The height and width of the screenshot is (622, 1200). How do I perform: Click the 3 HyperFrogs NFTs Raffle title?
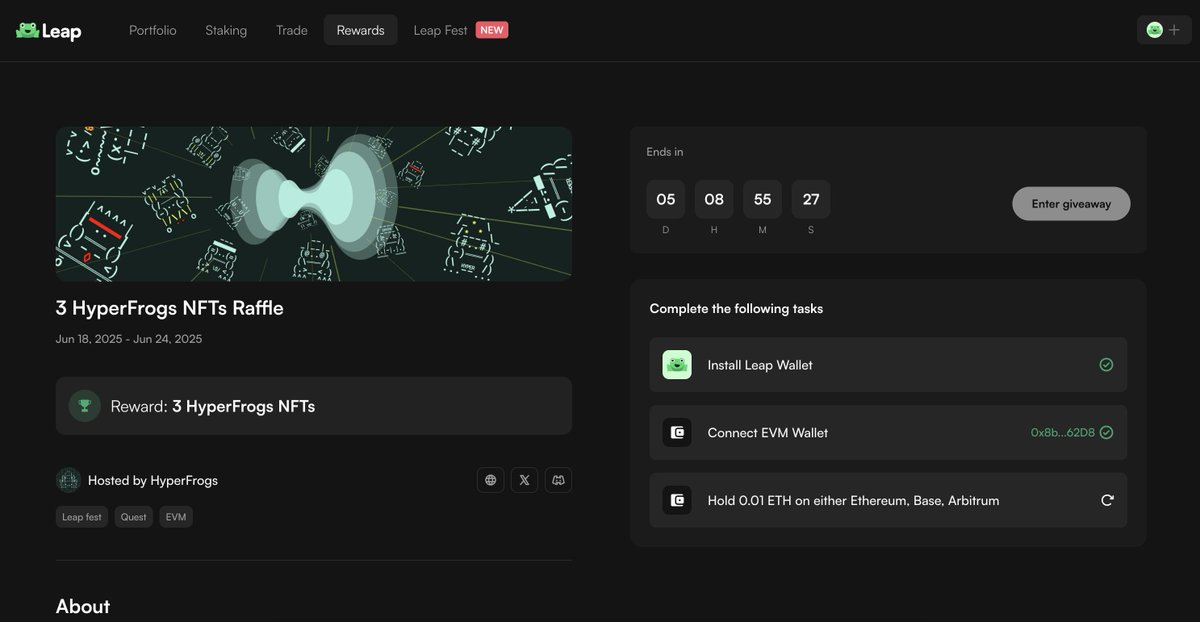170,308
